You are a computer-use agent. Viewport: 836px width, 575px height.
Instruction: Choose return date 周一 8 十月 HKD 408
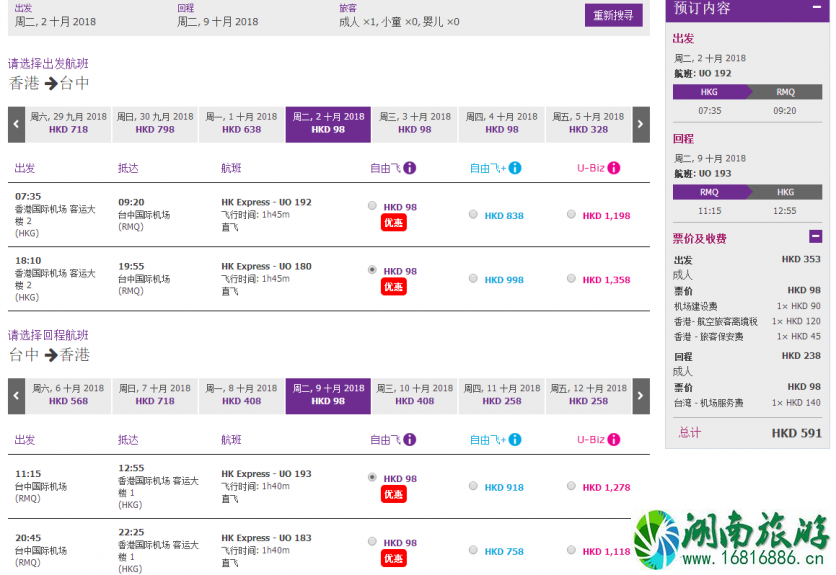tap(242, 396)
